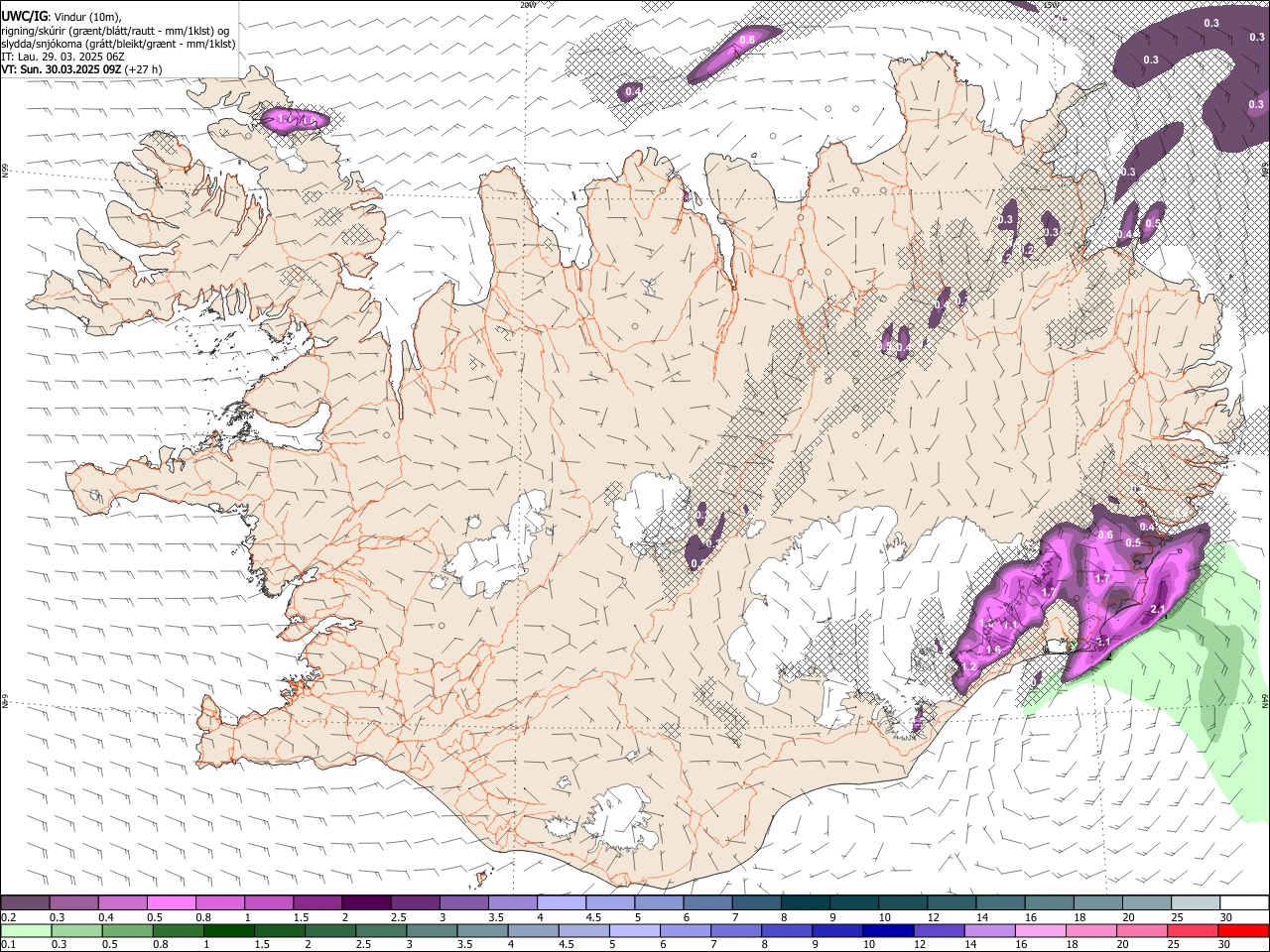Pick light pink swatch at 16, lower legend
Image resolution: width=1270 pixels, height=952 pixels.
1041,930
